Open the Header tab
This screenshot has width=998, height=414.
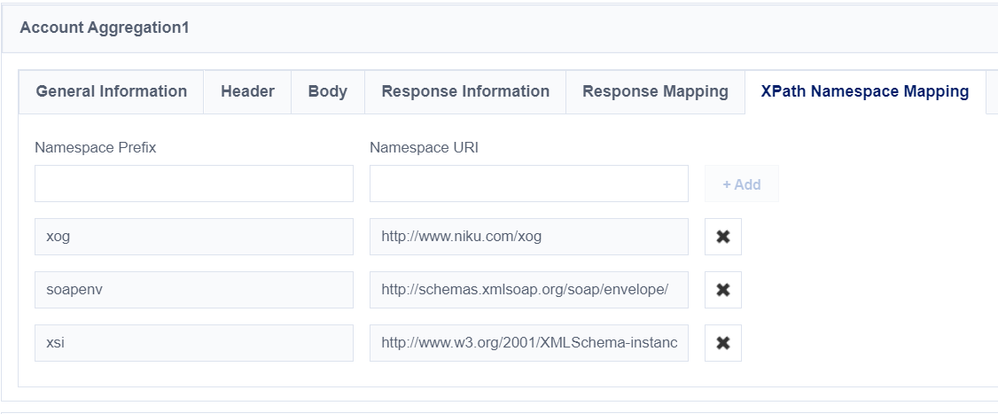coord(247,92)
